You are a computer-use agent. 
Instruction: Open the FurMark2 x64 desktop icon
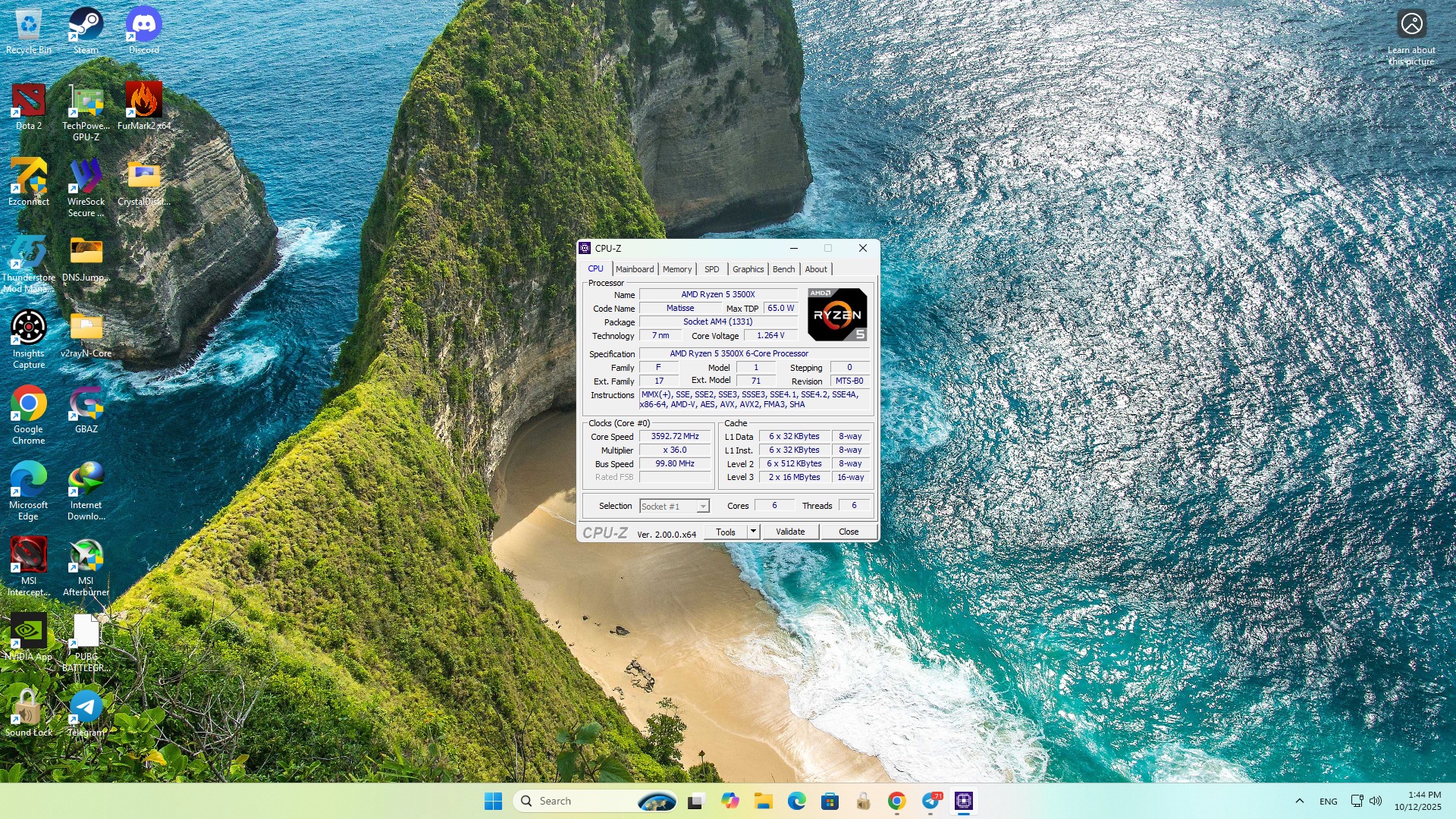pyautogui.click(x=143, y=101)
